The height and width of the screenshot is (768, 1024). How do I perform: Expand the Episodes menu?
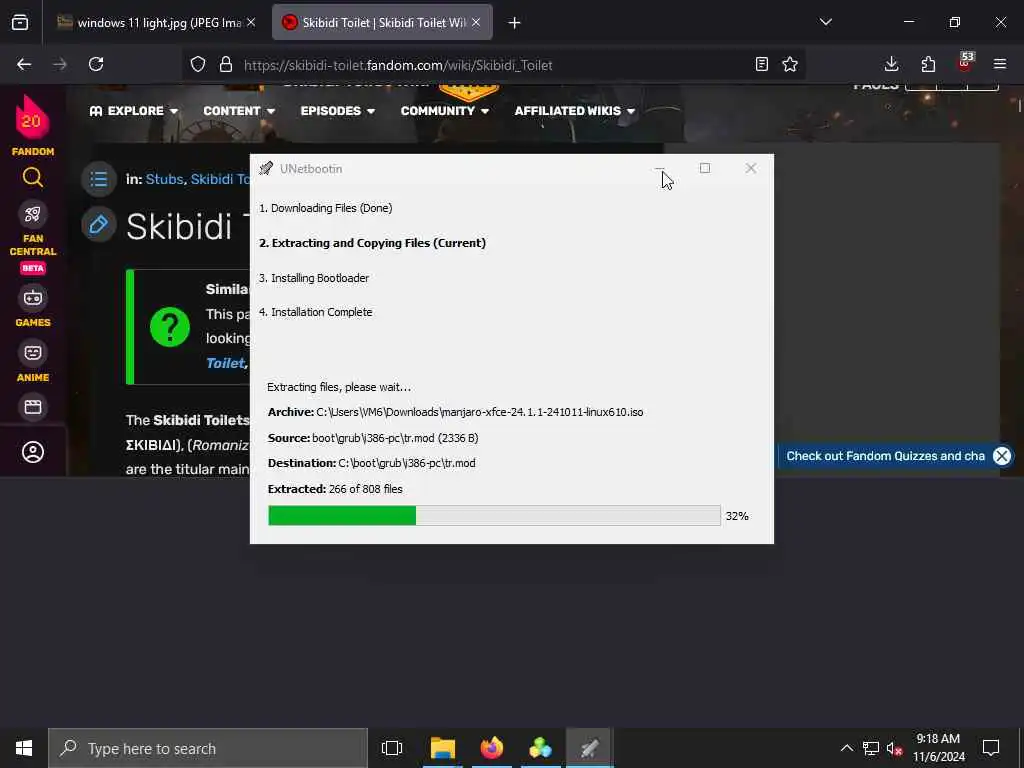pos(338,111)
